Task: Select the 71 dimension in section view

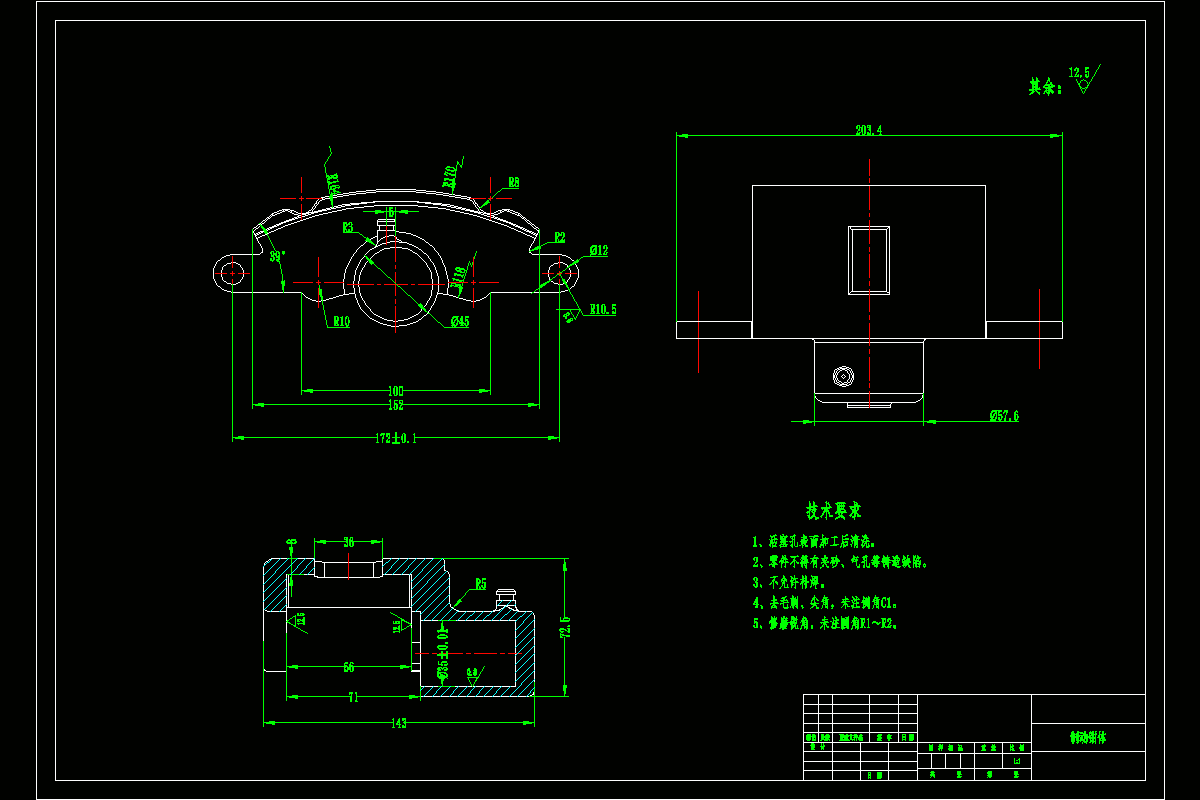Action: pyautogui.click(x=353, y=698)
